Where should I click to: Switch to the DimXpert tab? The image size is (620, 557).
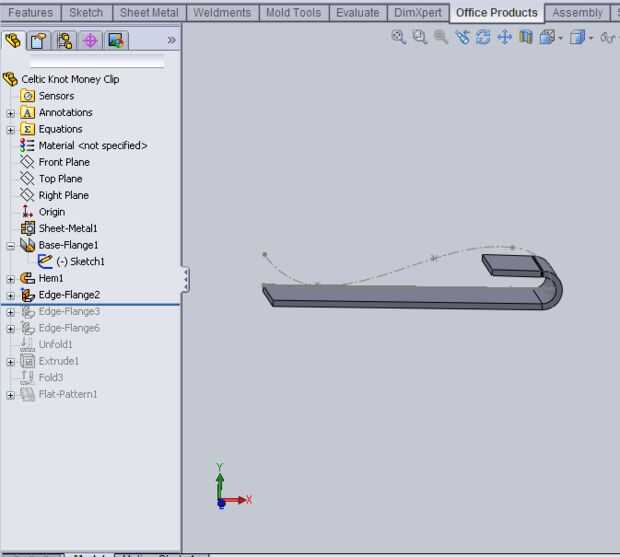click(x=418, y=13)
